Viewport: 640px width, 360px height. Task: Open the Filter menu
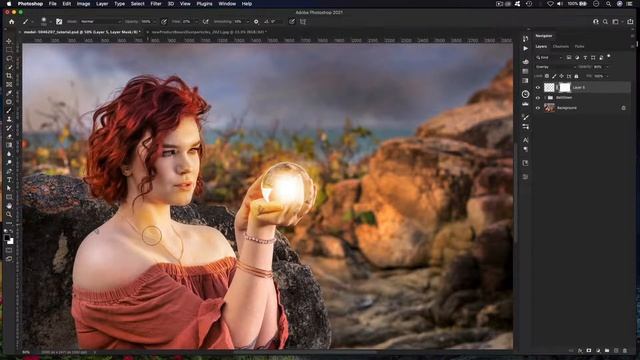click(x=156, y=4)
